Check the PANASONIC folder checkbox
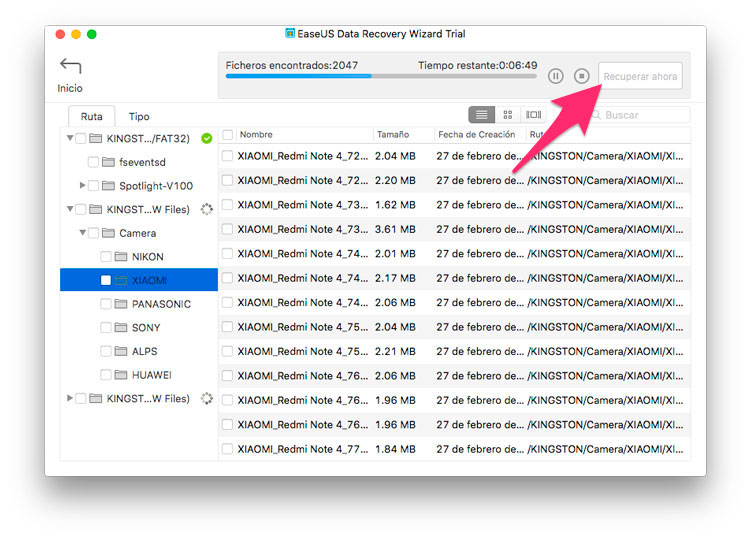Screen dimensions: 750x539 click(106, 304)
